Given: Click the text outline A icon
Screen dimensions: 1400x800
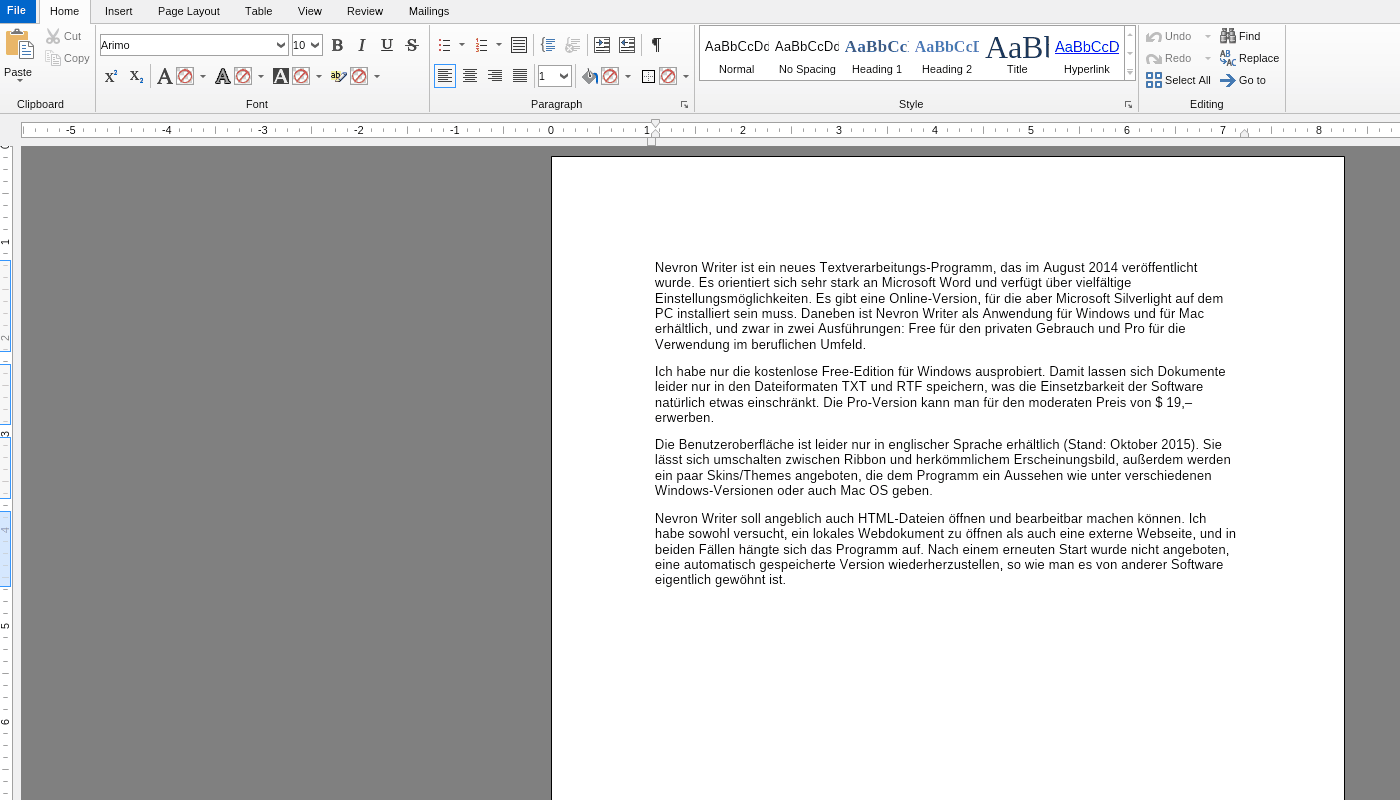Looking at the screenshot, I should coord(223,76).
